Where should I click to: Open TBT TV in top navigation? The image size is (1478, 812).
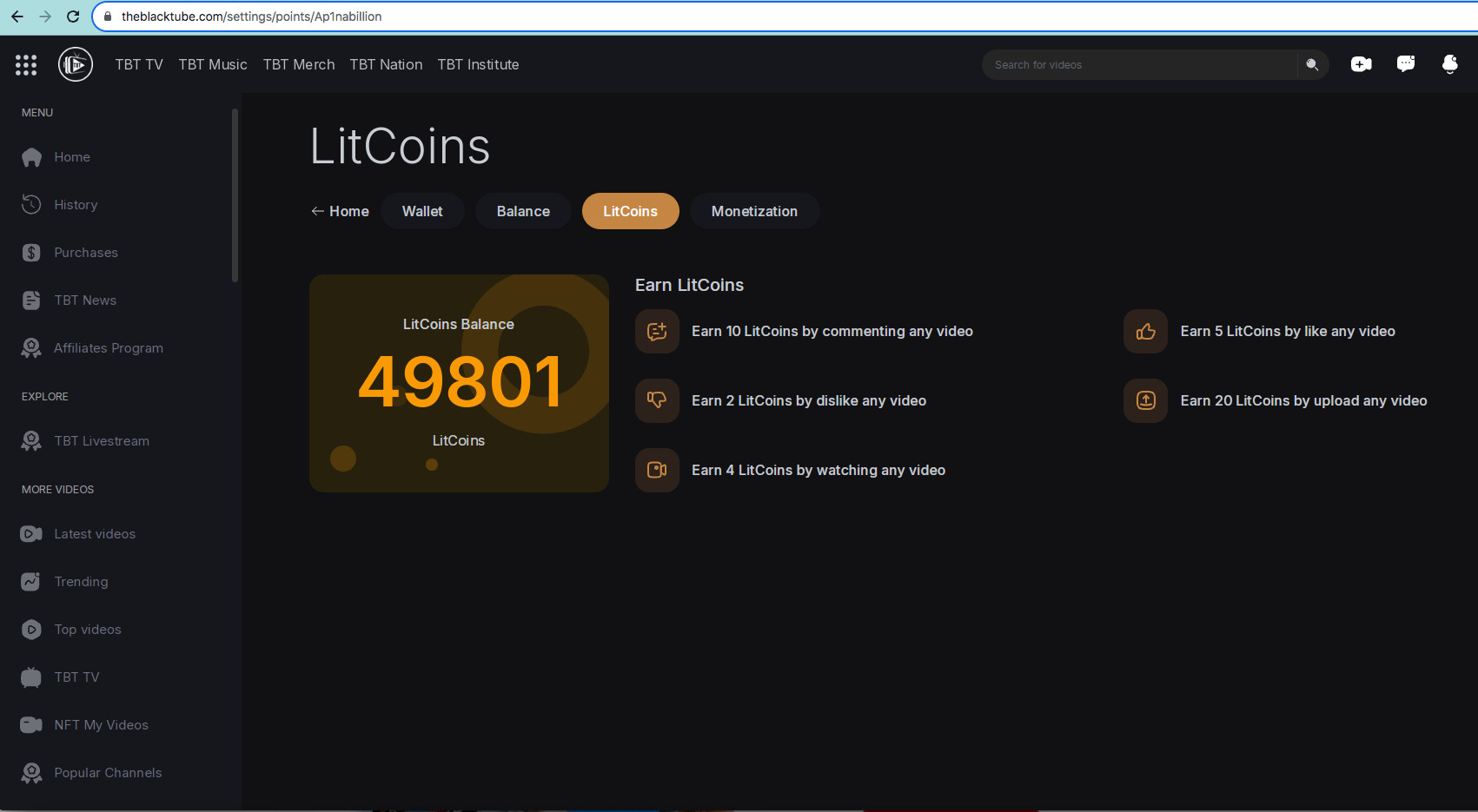(139, 64)
